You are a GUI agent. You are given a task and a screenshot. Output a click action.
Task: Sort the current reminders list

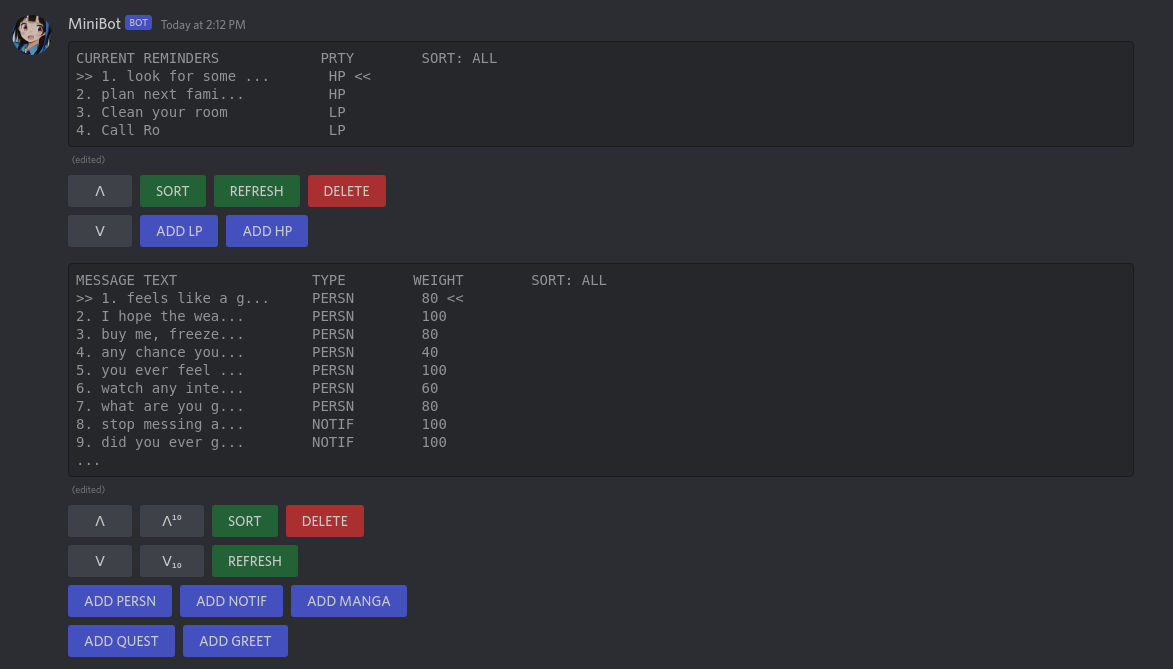point(172,191)
